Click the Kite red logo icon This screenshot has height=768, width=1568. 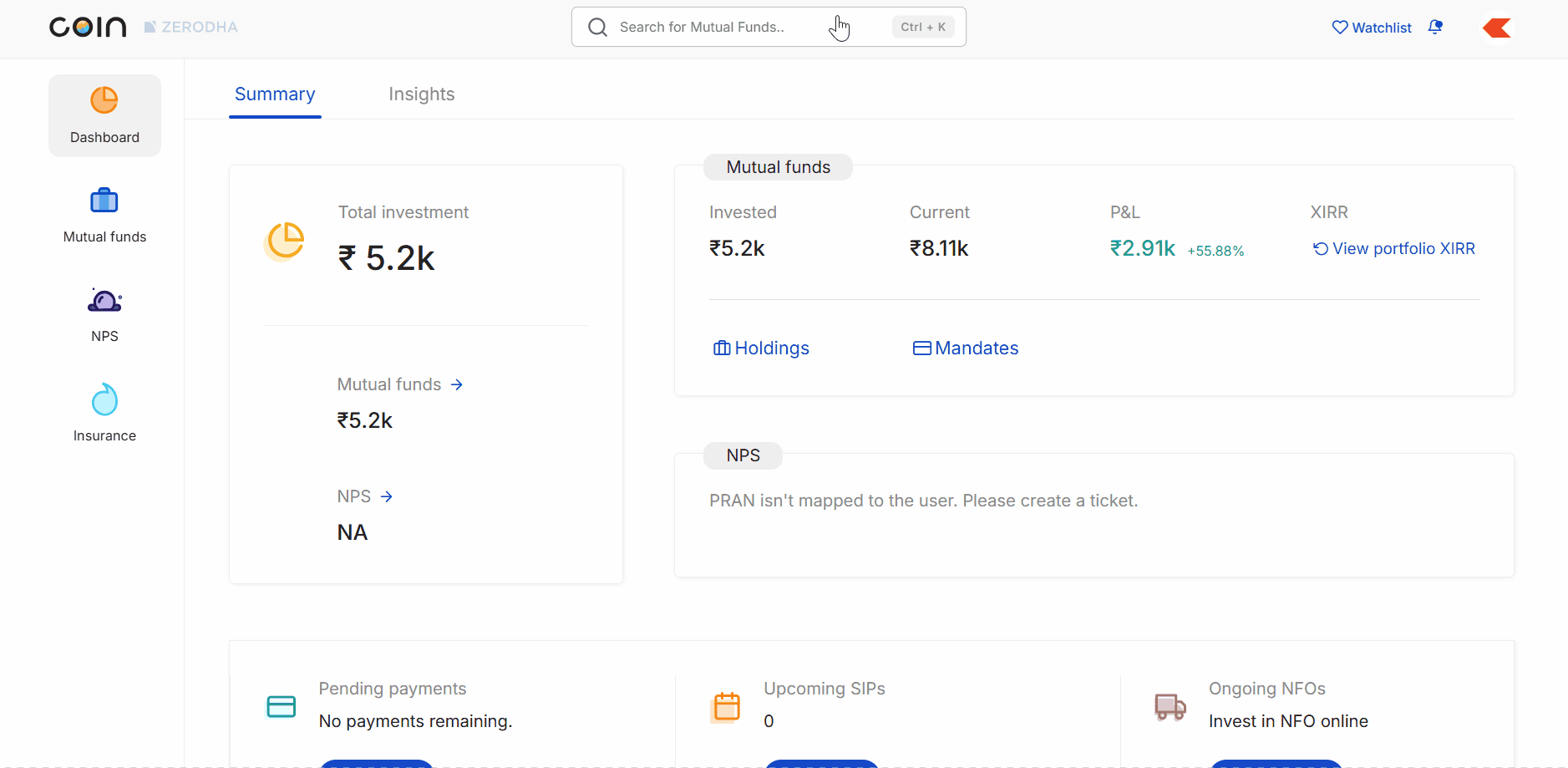(1496, 28)
